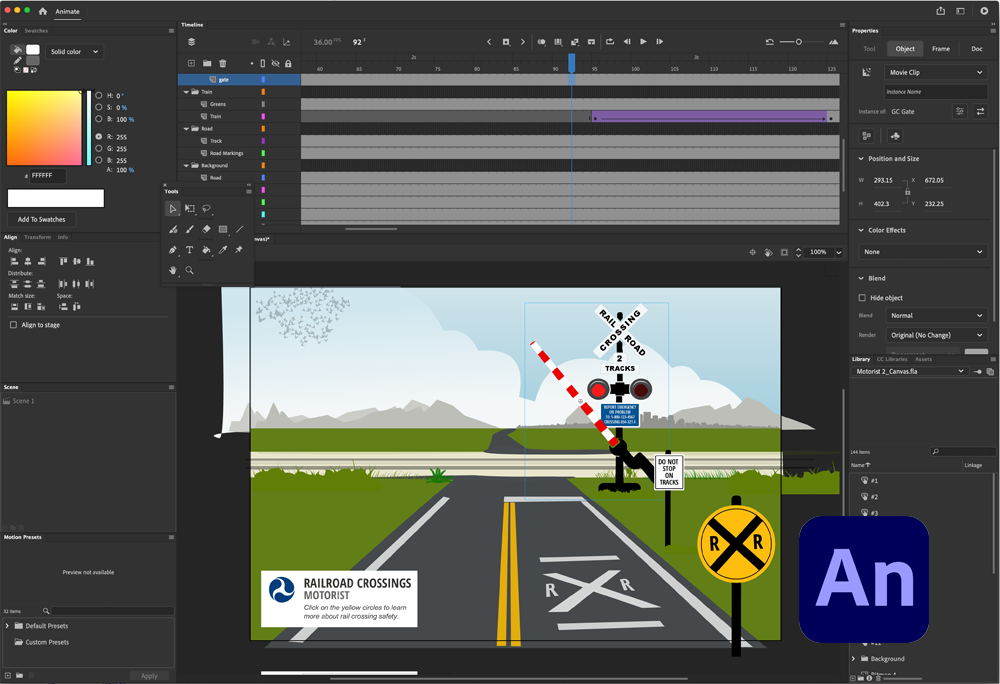Pick the Eraser tool
Image resolution: width=1000 pixels, height=684 pixels.
207,229
